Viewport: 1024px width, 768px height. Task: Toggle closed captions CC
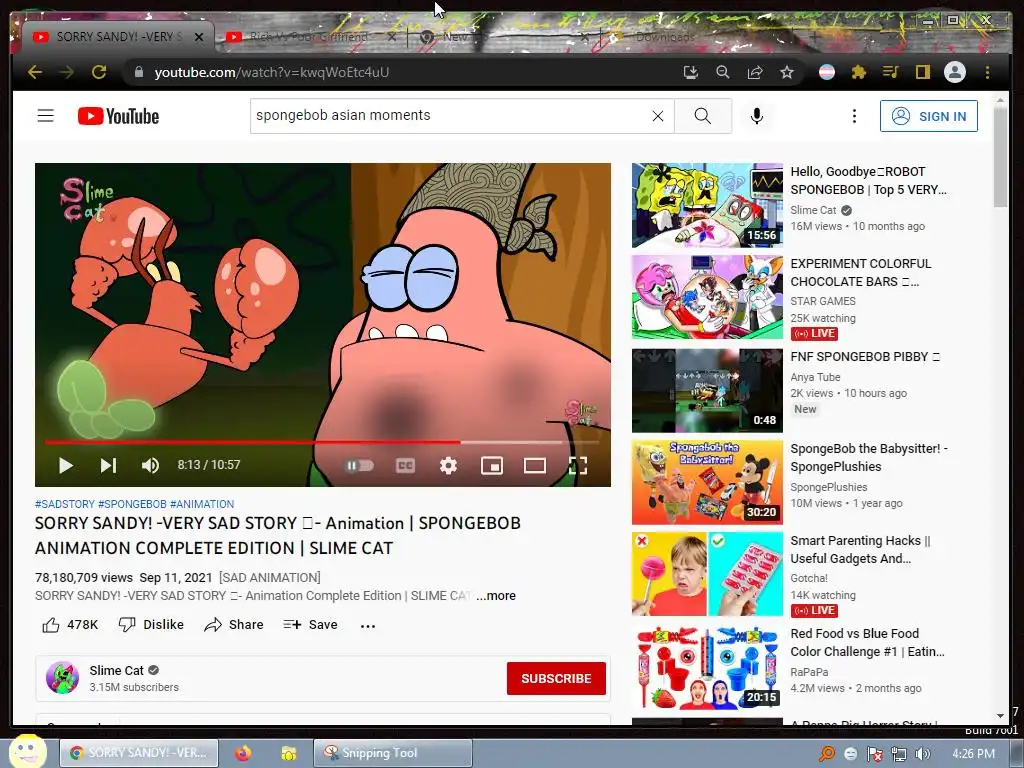405,465
